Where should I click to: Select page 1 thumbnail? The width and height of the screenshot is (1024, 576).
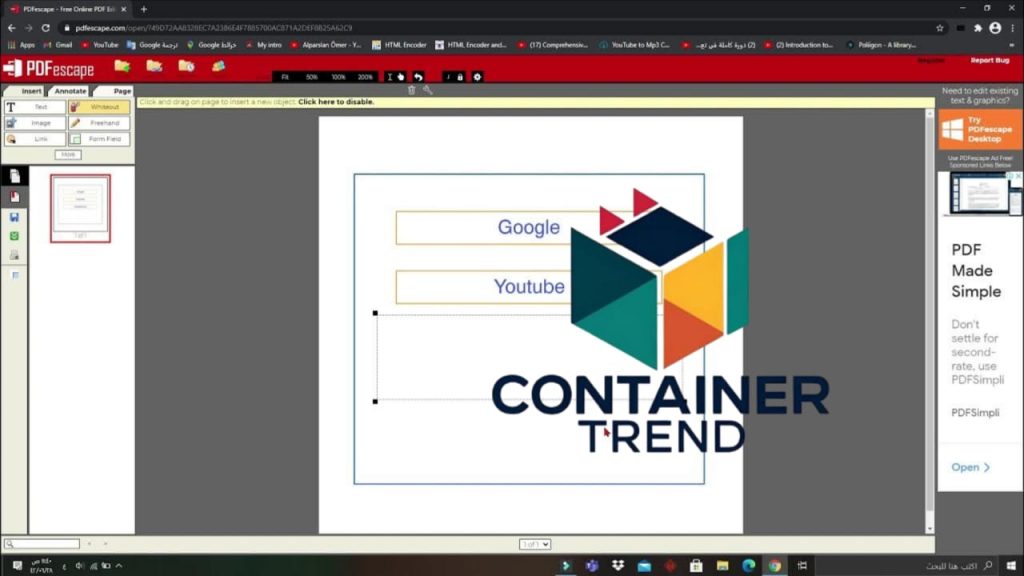coord(80,208)
